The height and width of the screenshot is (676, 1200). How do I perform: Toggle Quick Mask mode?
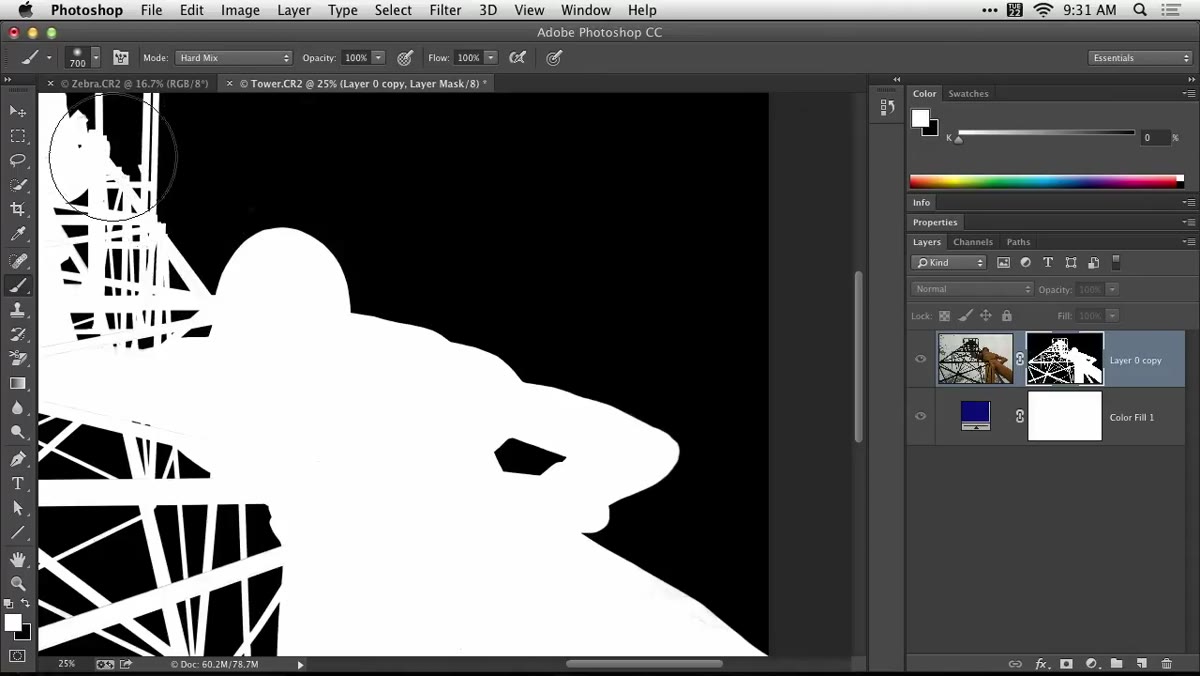[18, 656]
